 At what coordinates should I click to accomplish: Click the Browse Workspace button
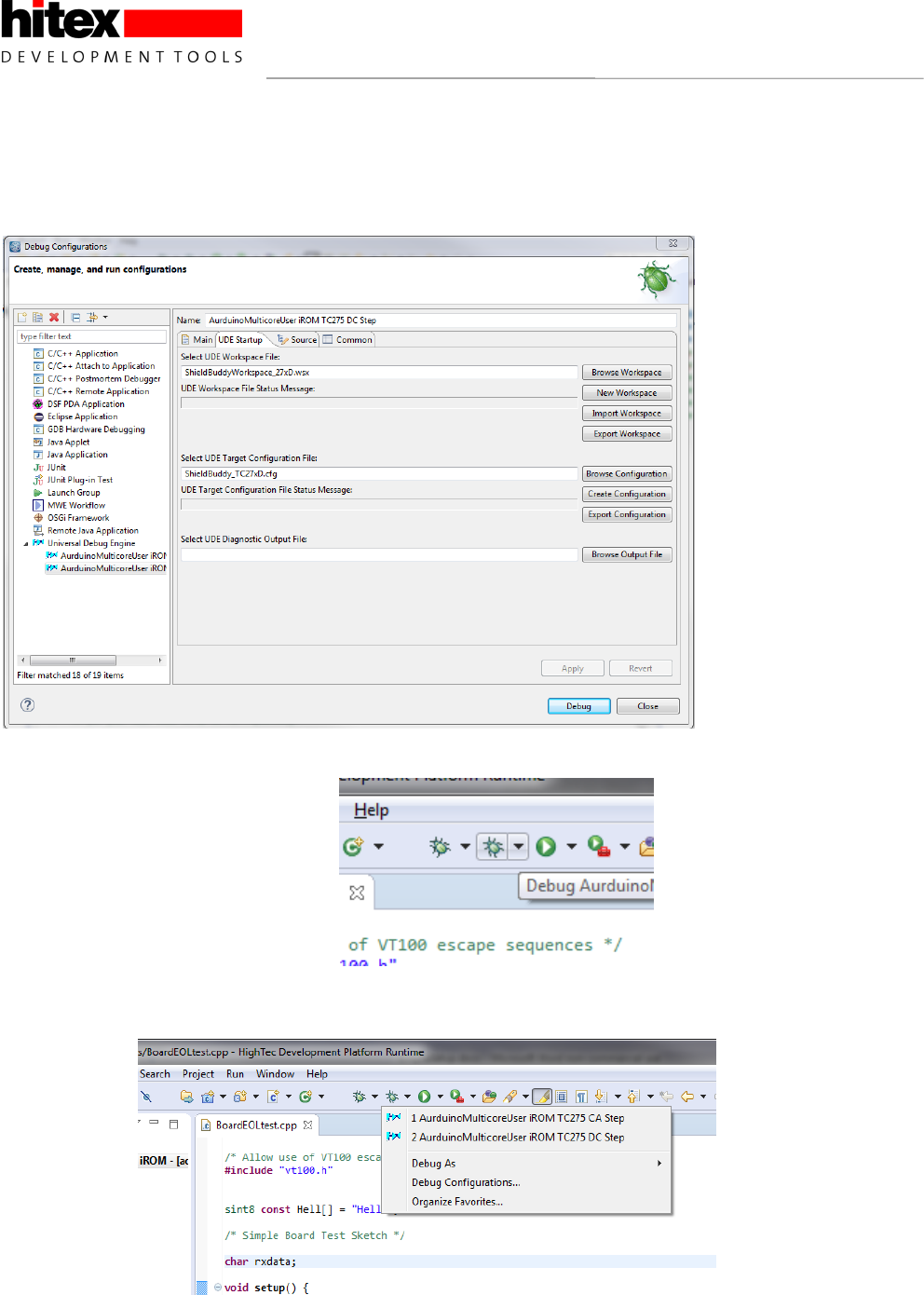tap(627, 373)
